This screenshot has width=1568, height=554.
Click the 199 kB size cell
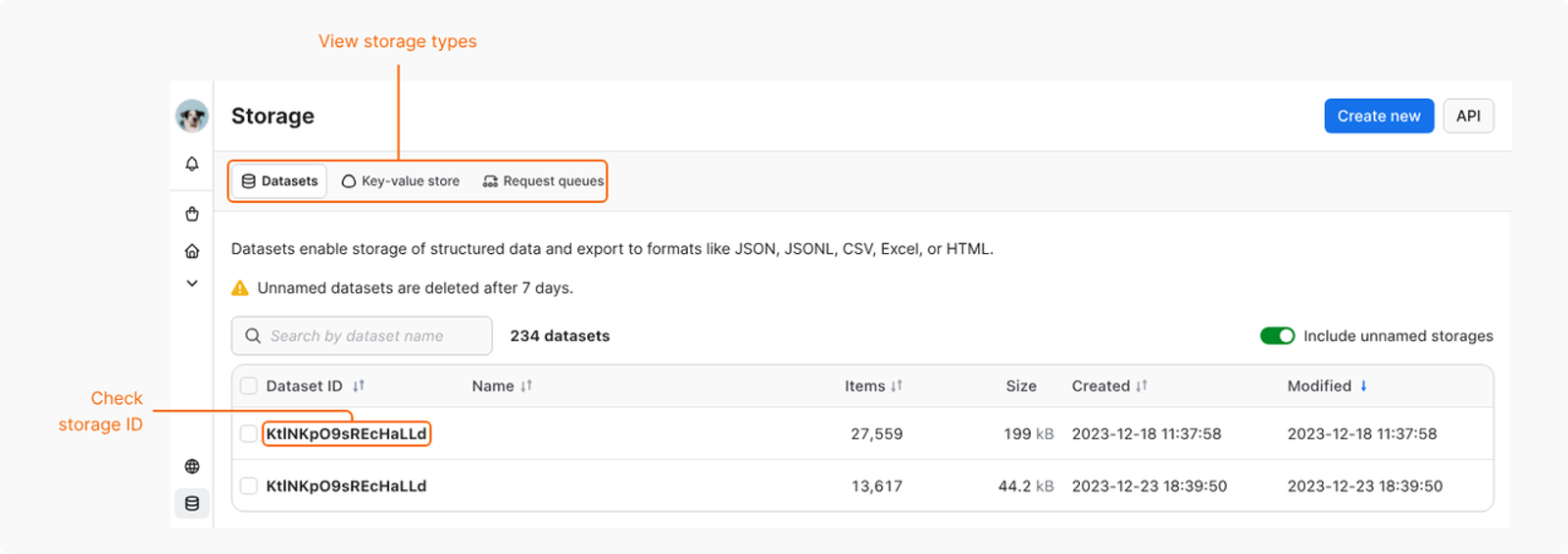pos(1029,433)
